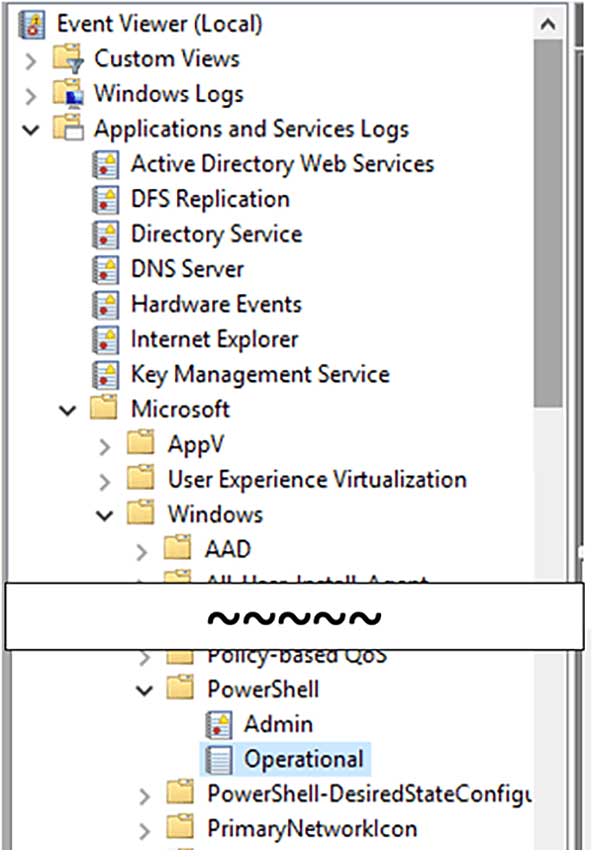The width and height of the screenshot is (600, 857).
Task: Collapse the Microsoft folder node
Action: pos(68,410)
